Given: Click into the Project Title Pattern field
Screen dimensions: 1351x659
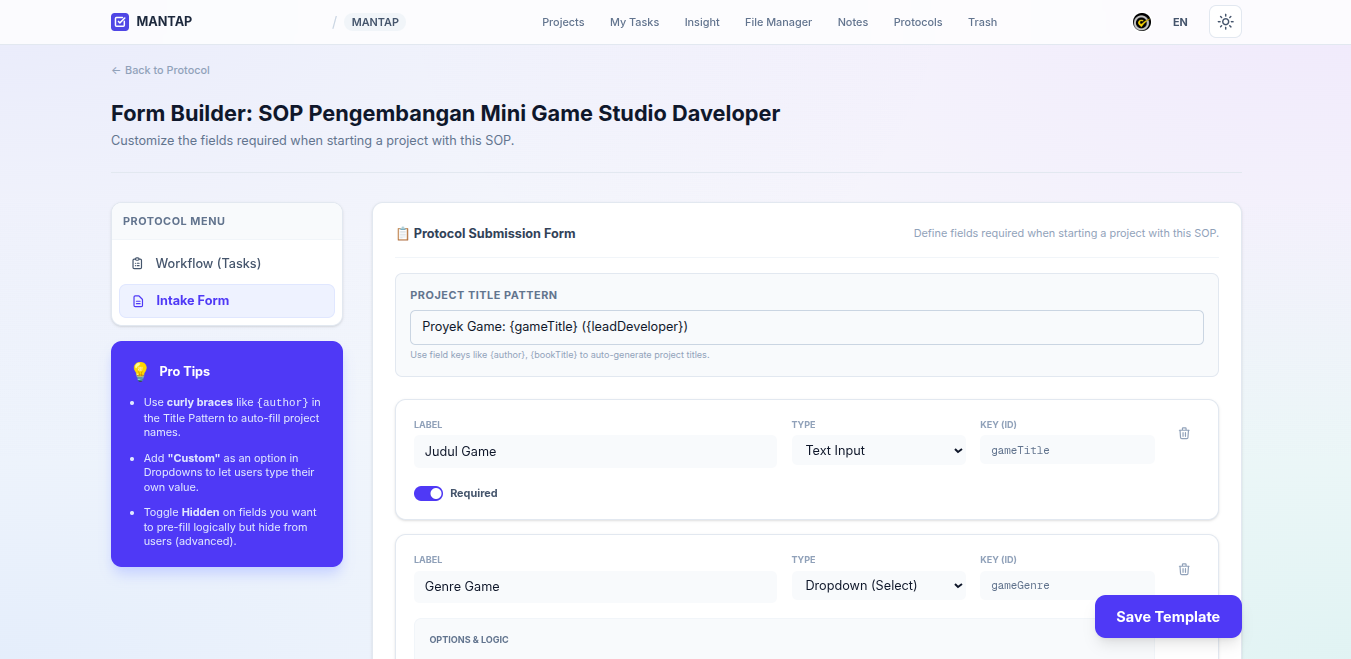Looking at the screenshot, I should coord(806,327).
